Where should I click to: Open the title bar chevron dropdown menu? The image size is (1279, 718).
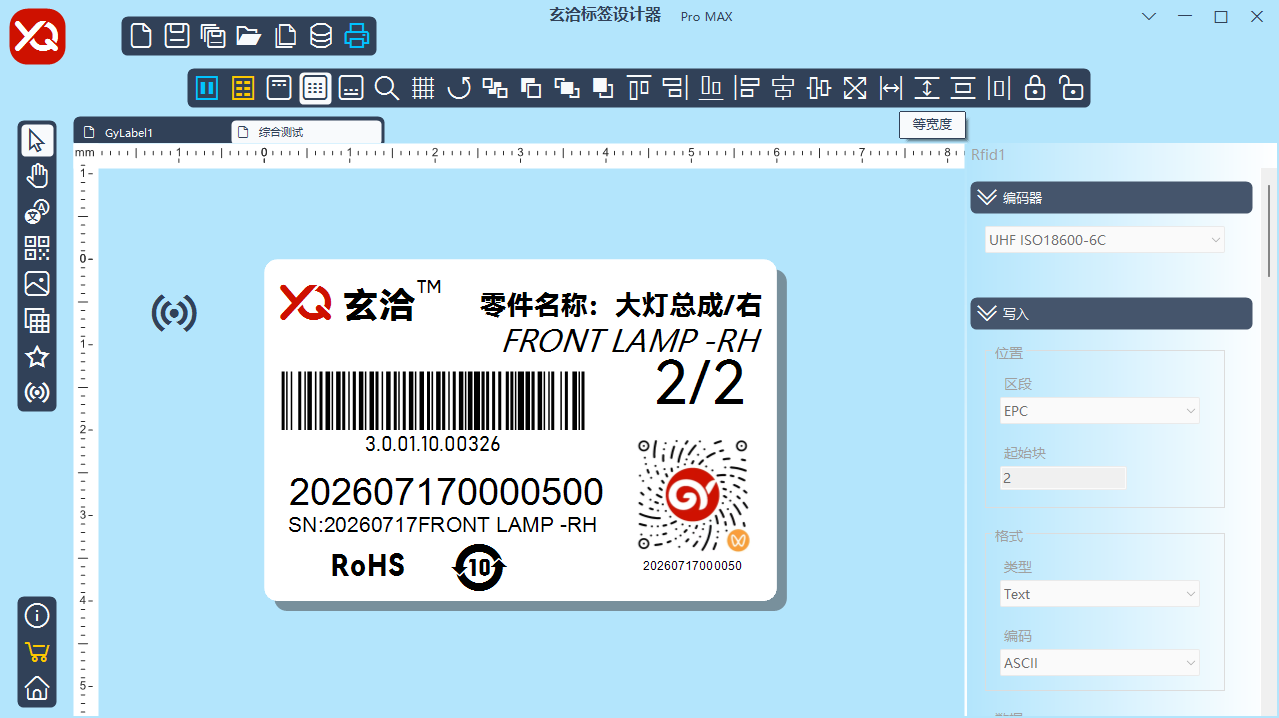(x=1150, y=17)
